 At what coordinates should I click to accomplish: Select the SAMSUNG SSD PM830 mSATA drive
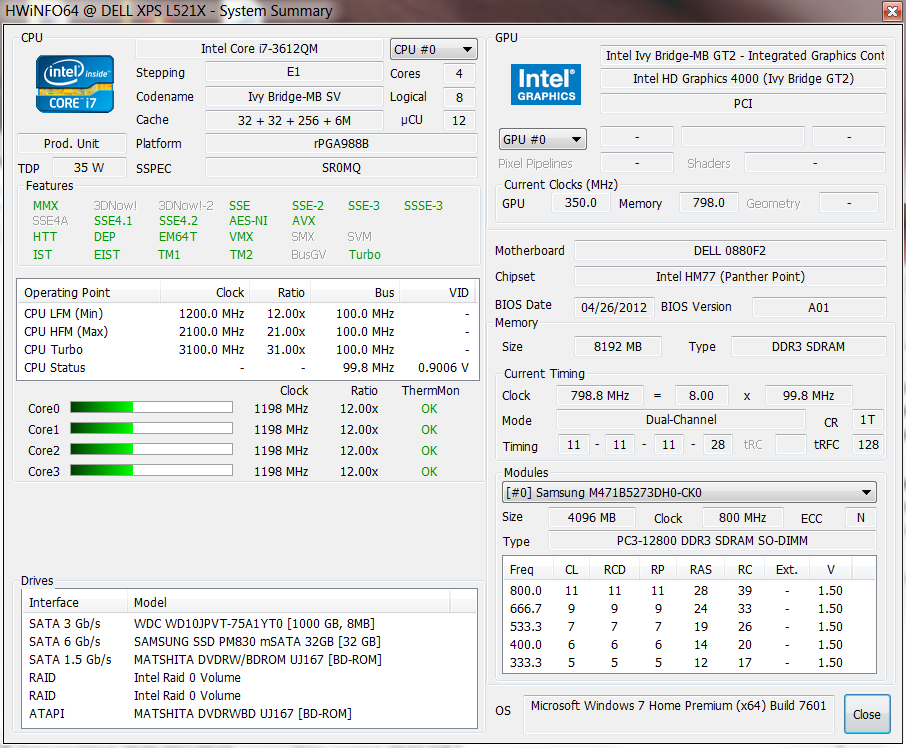click(250, 642)
